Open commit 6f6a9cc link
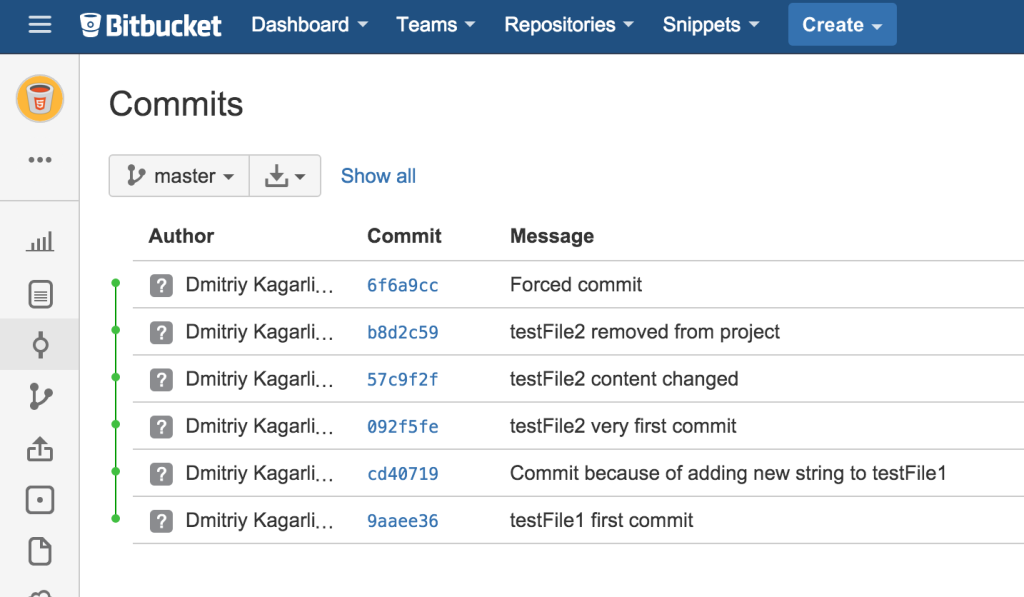The image size is (1024, 597). click(x=402, y=286)
